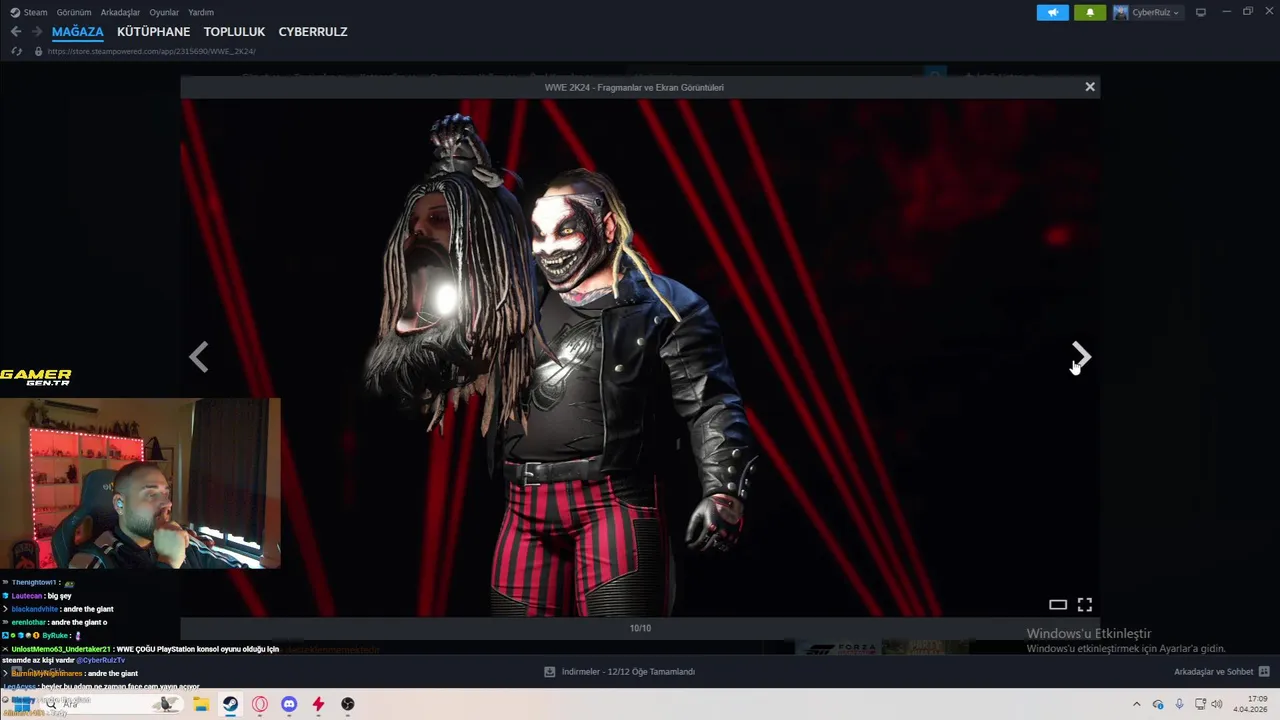The height and width of the screenshot is (720, 1280).
Task: Open Discord from the taskbar
Action: pos(289,704)
